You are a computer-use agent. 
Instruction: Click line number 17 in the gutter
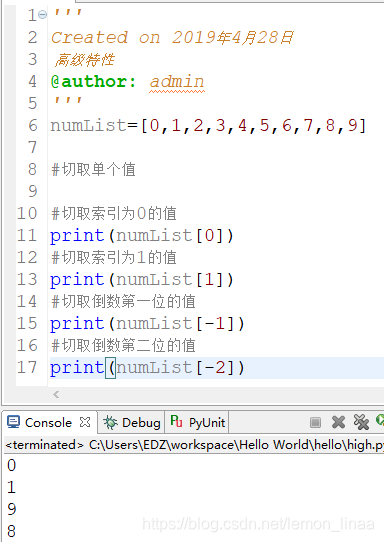click(x=27, y=367)
